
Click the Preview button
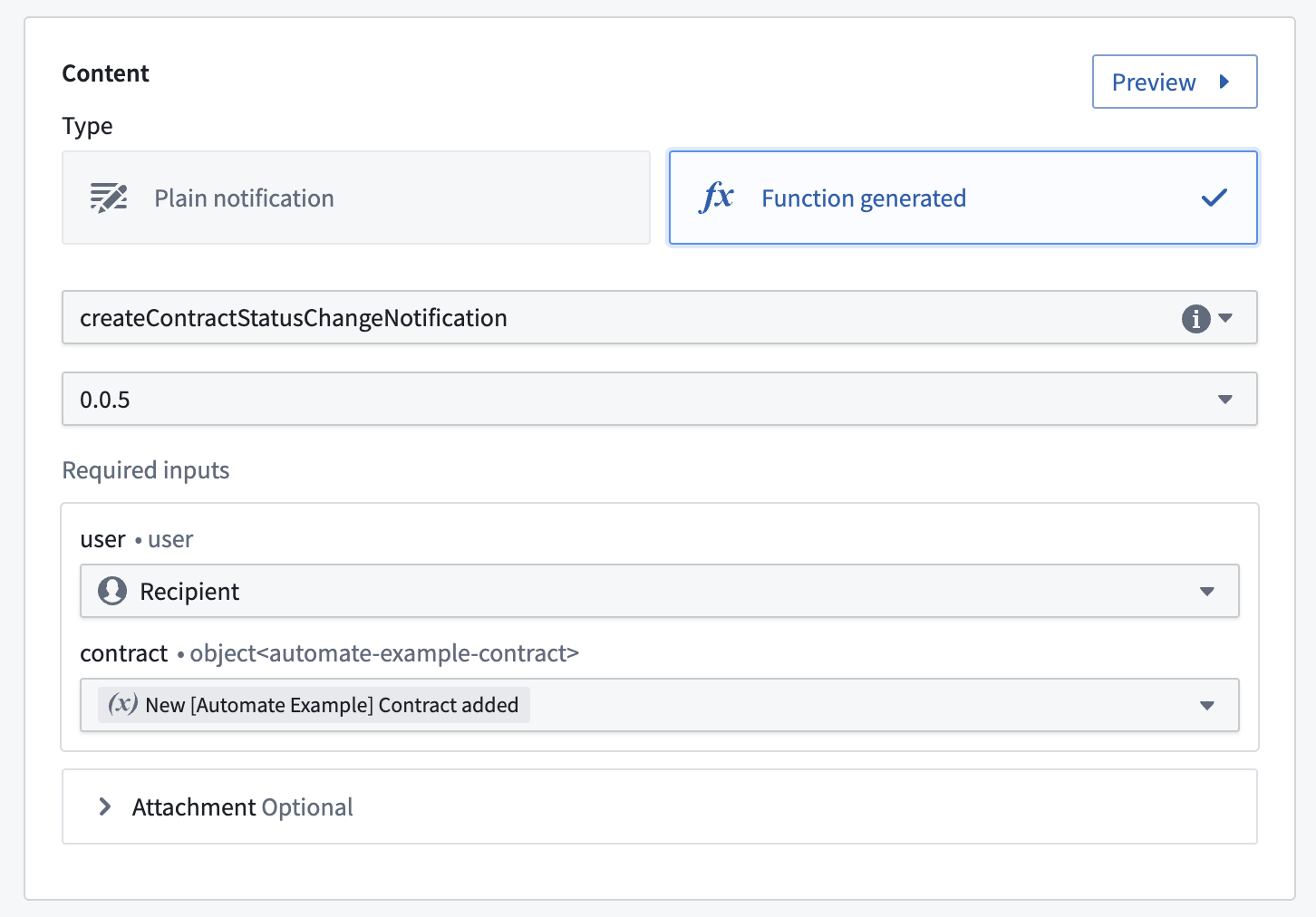point(1175,82)
